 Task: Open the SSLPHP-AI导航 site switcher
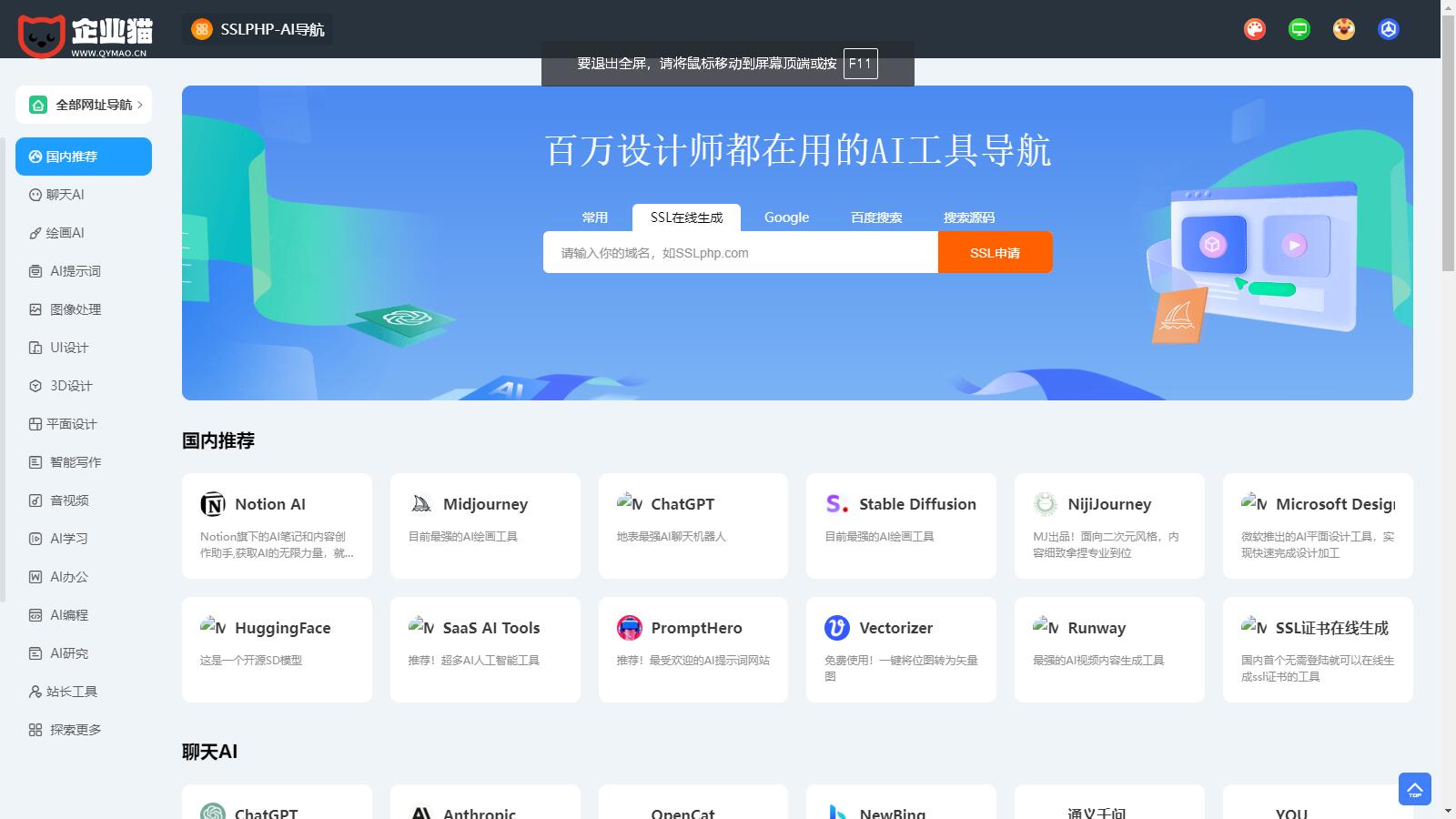pyautogui.click(x=258, y=29)
